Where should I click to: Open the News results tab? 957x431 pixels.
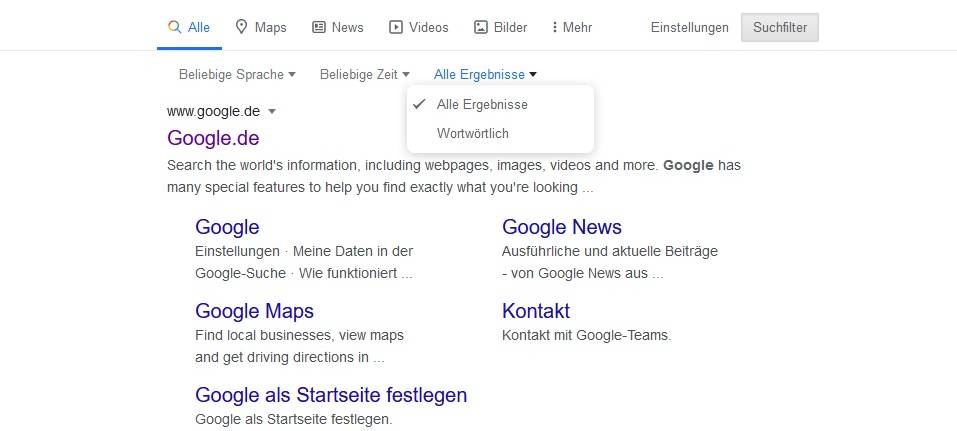(338, 27)
